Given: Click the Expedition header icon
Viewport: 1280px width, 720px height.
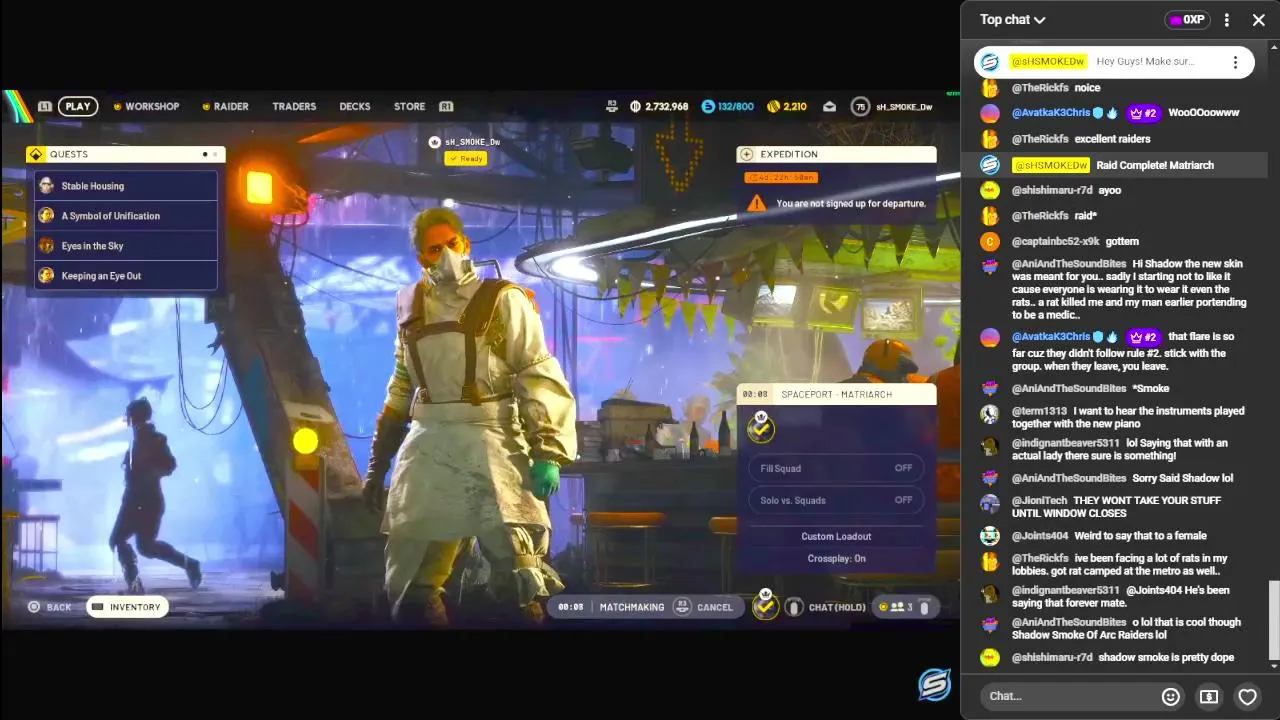Looking at the screenshot, I should click(x=746, y=154).
